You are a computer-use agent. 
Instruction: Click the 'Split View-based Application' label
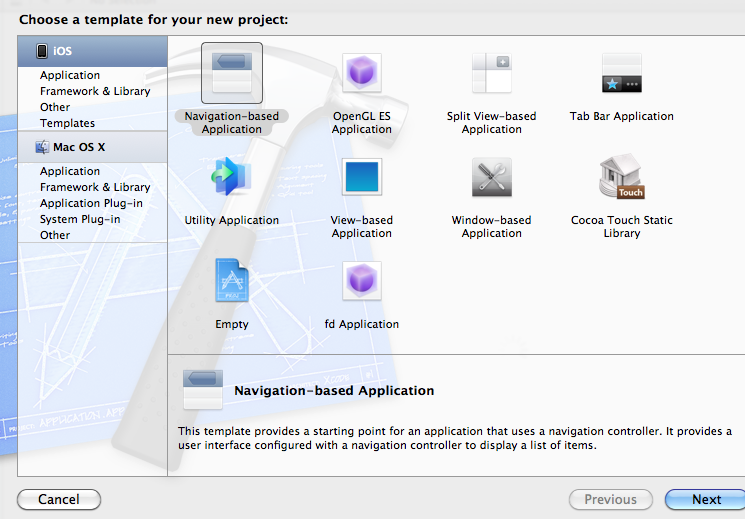[491, 123]
